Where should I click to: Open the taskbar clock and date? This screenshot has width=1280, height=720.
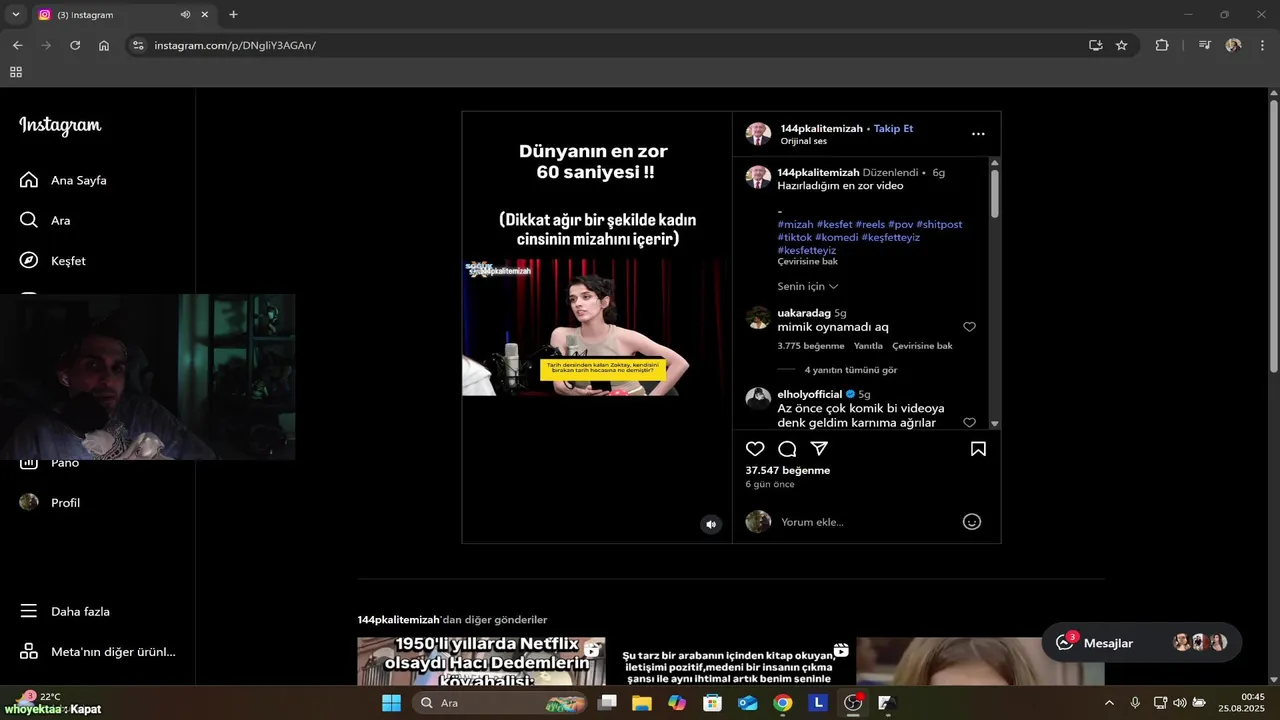(x=1239, y=703)
